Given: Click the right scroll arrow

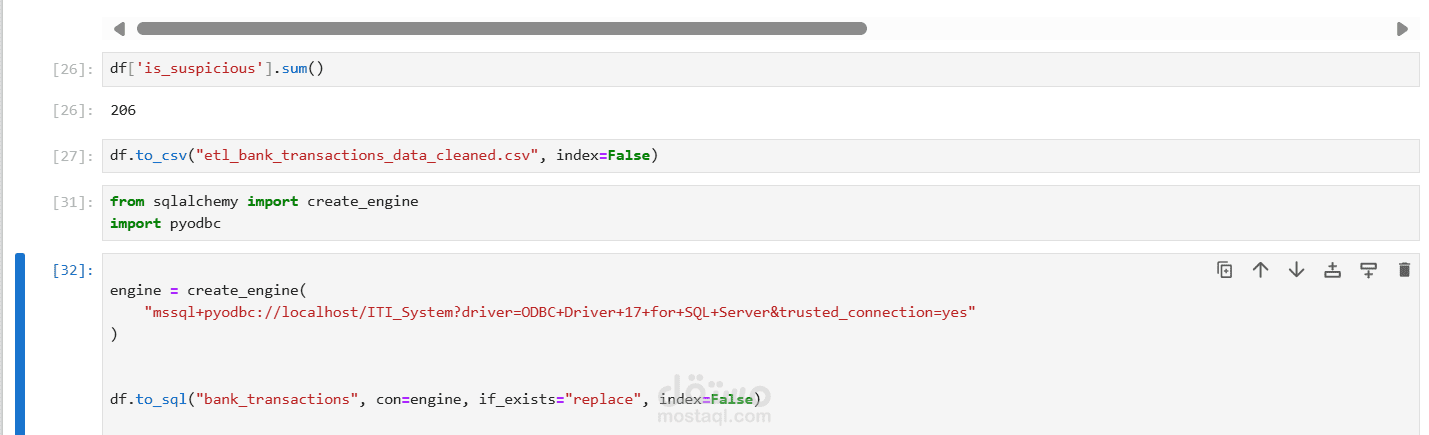Looking at the screenshot, I should tap(1402, 29).
